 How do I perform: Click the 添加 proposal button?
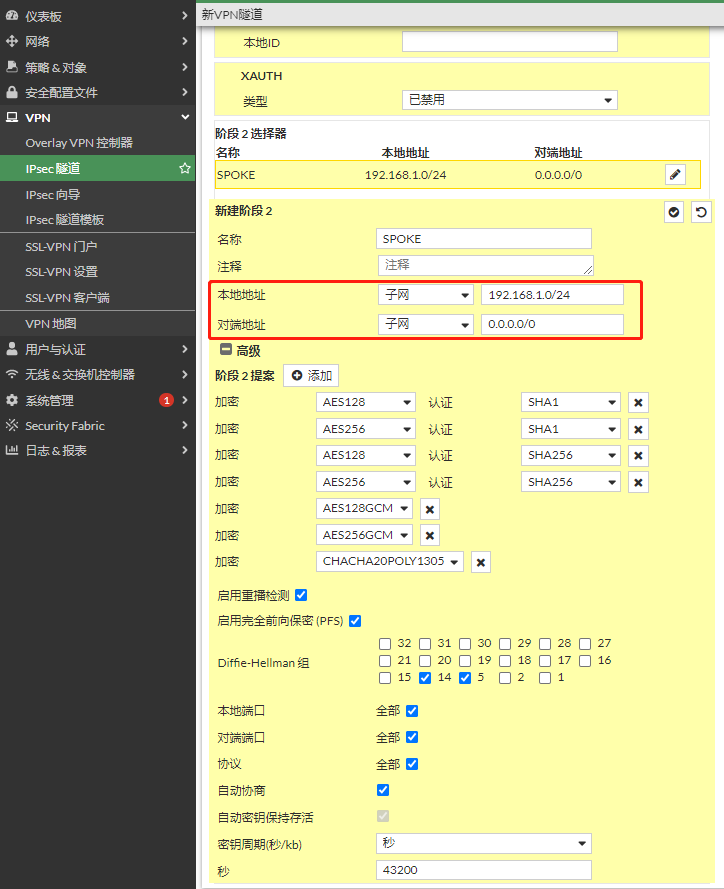pyautogui.click(x=311, y=376)
